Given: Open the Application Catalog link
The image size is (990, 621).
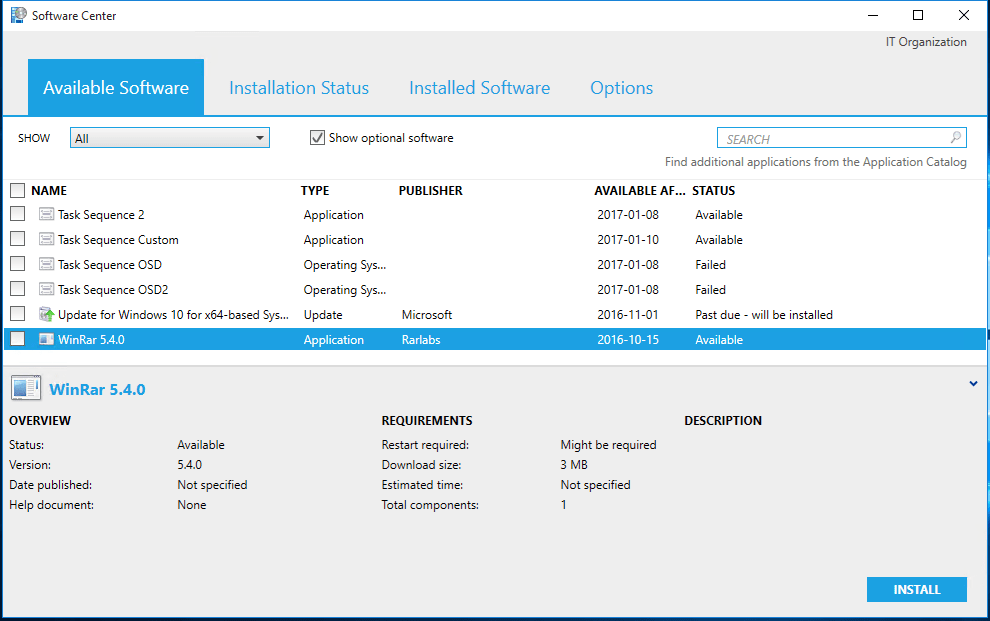Looking at the screenshot, I should [x=815, y=162].
